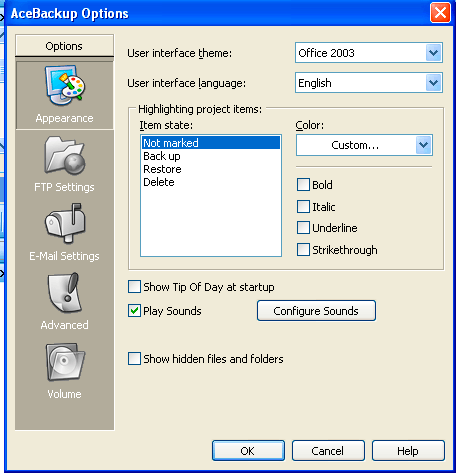The width and height of the screenshot is (456, 473).
Task: Uncheck the Play Sounds checkbox
Action: pos(134,311)
